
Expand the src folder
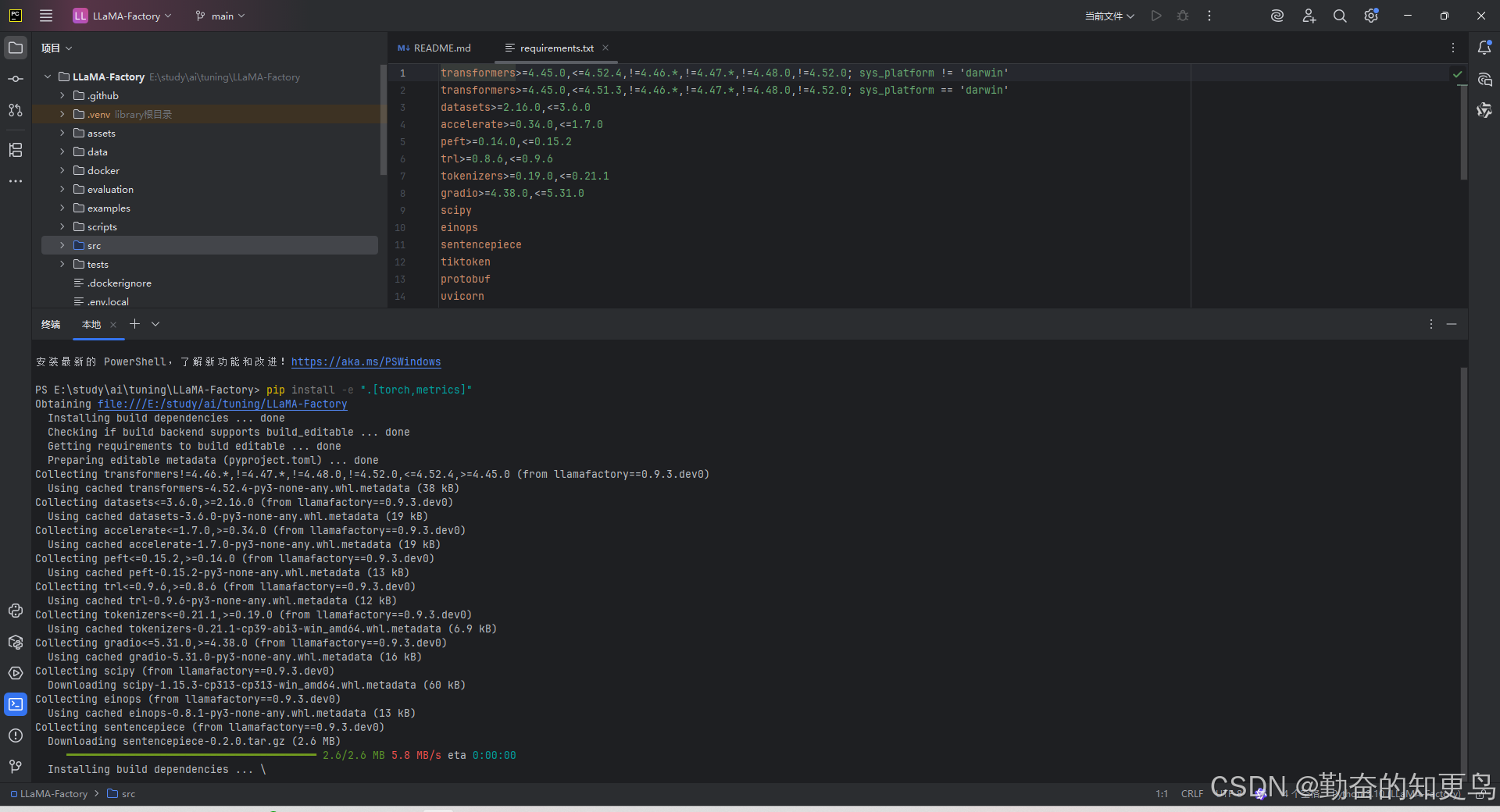62,245
